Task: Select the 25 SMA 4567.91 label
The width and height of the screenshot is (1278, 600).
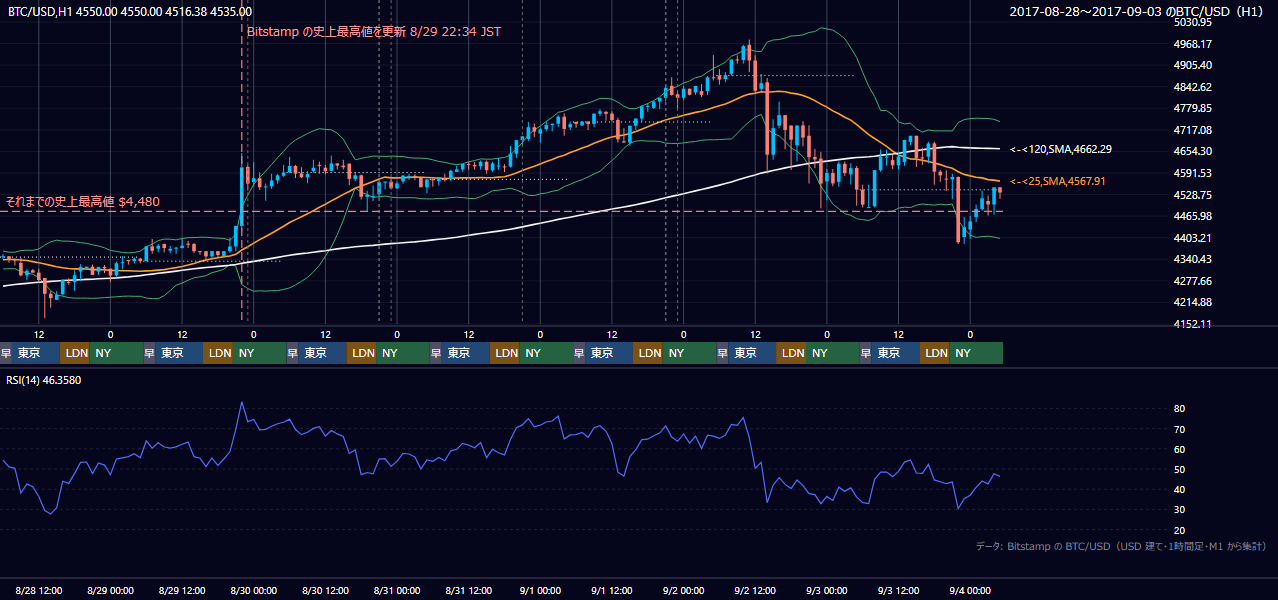Action: point(1058,181)
